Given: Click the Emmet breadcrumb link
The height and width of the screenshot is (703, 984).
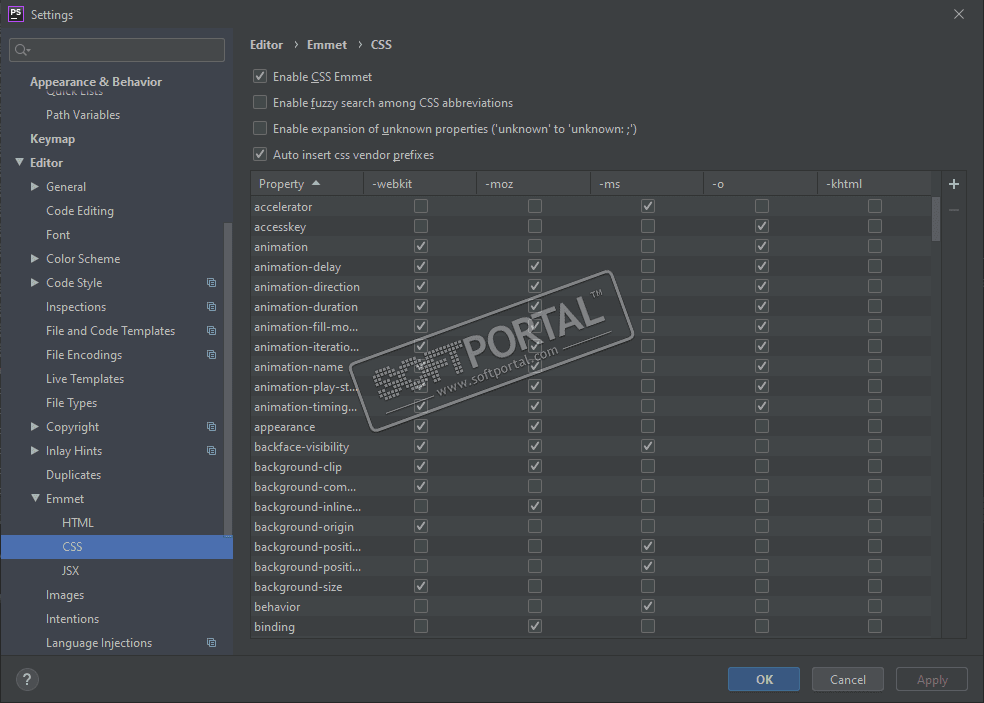Looking at the screenshot, I should [327, 45].
